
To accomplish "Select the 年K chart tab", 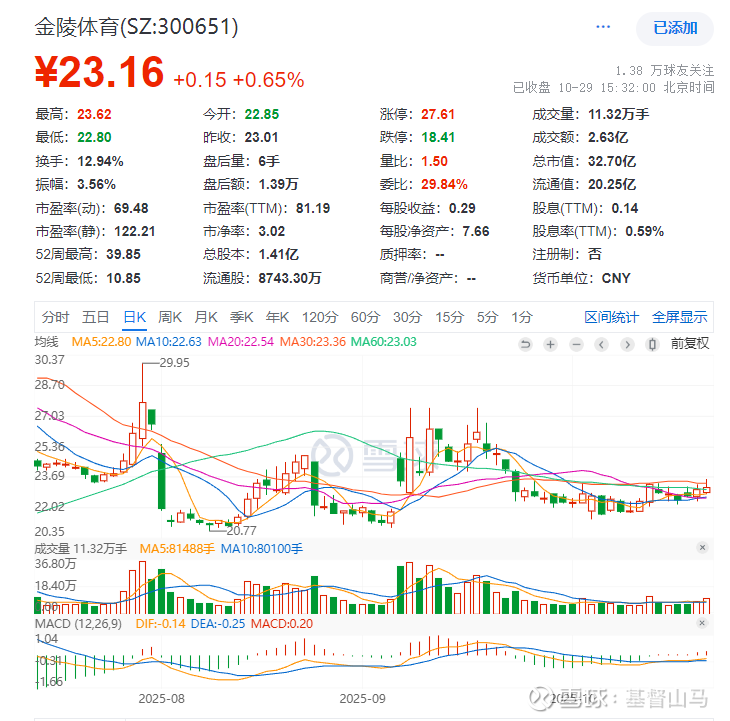I will pyautogui.click(x=277, y=317).
